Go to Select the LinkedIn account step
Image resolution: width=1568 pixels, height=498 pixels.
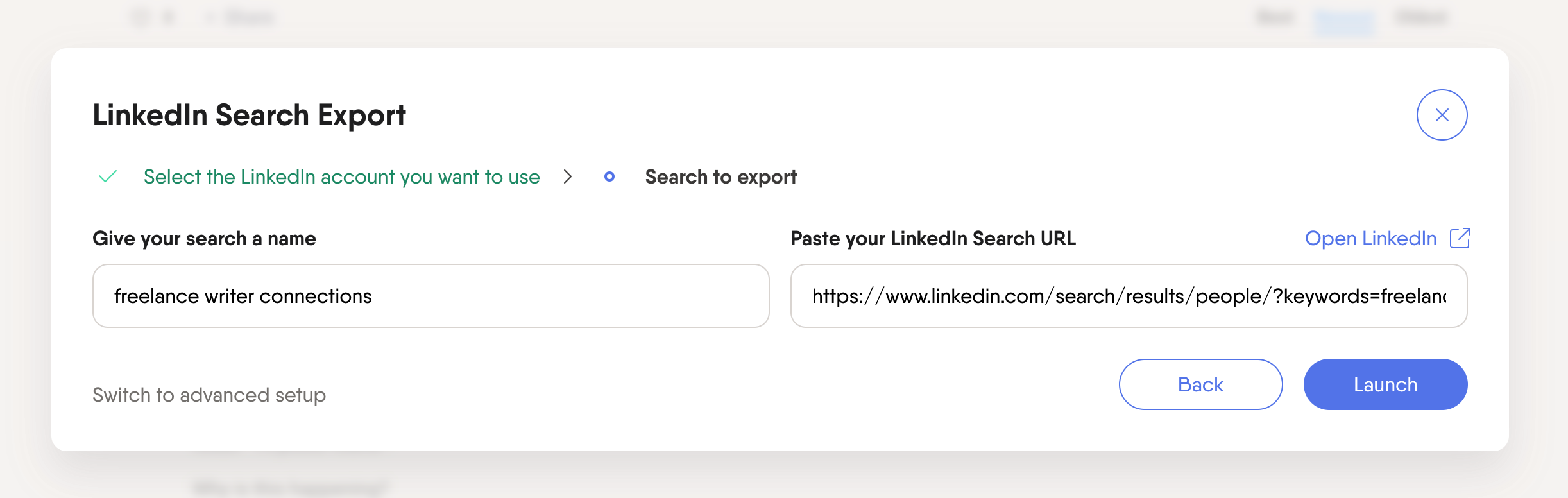(x=341, y=176)
